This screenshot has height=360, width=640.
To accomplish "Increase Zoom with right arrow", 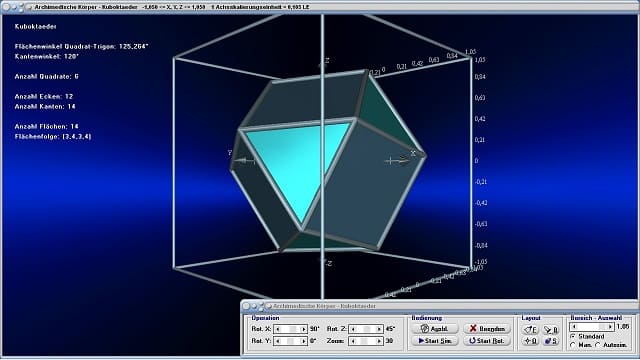I will [x=379, y=341].
